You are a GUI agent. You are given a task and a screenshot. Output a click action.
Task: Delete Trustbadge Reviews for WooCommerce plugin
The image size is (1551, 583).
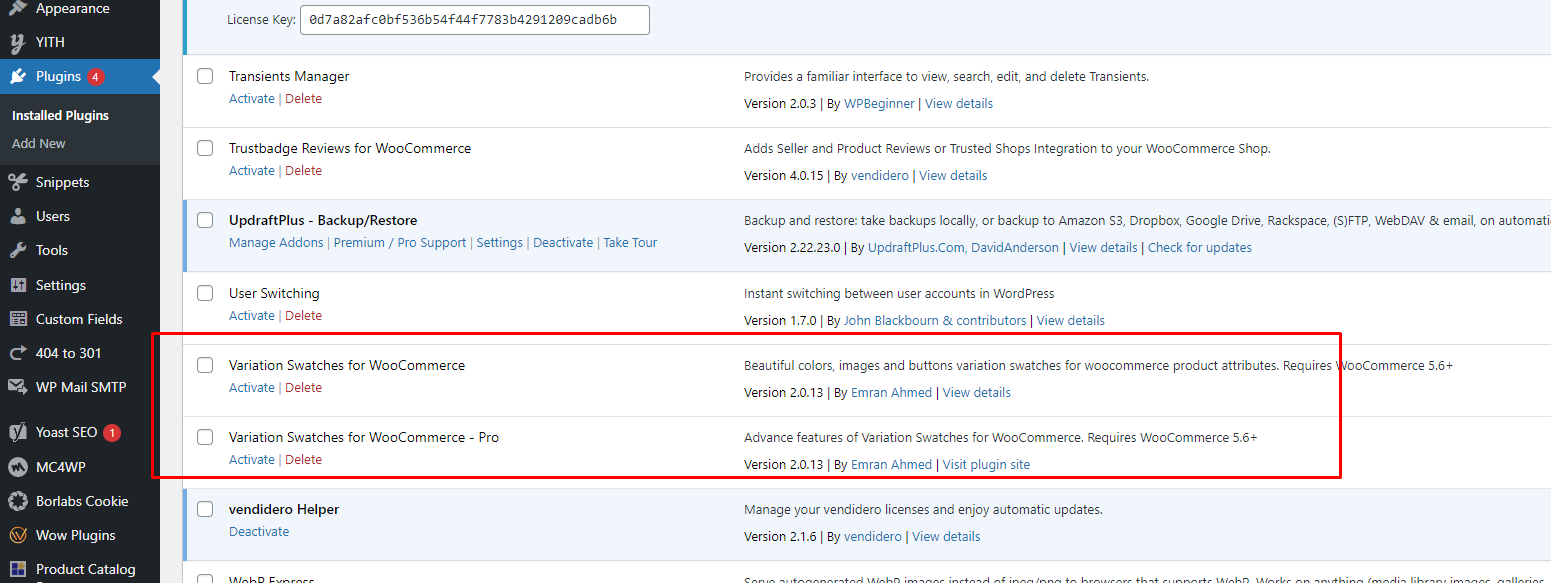coord(304,170)
